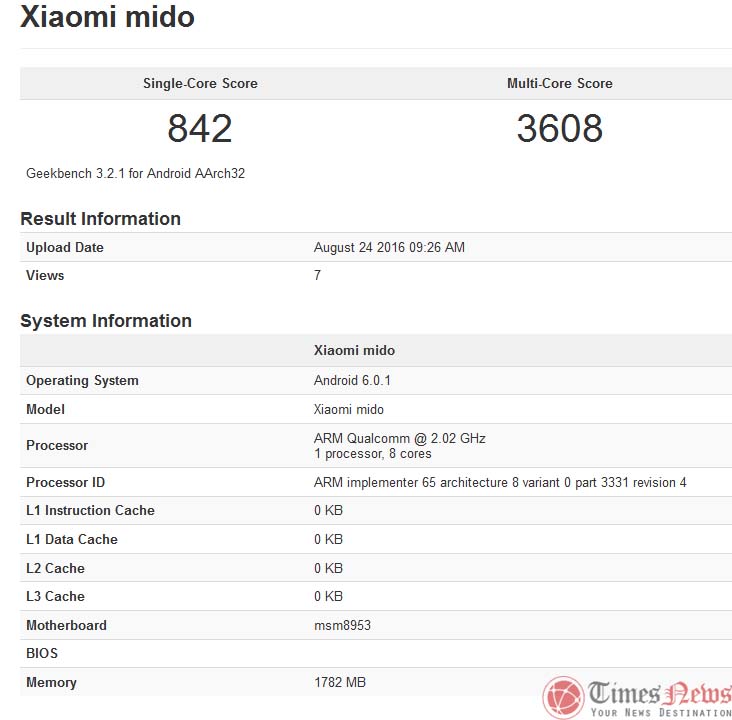Screen dimensions: 732x720
Task: Click the 'Your News Destination' tagline
Action: [x=660, y=712]
